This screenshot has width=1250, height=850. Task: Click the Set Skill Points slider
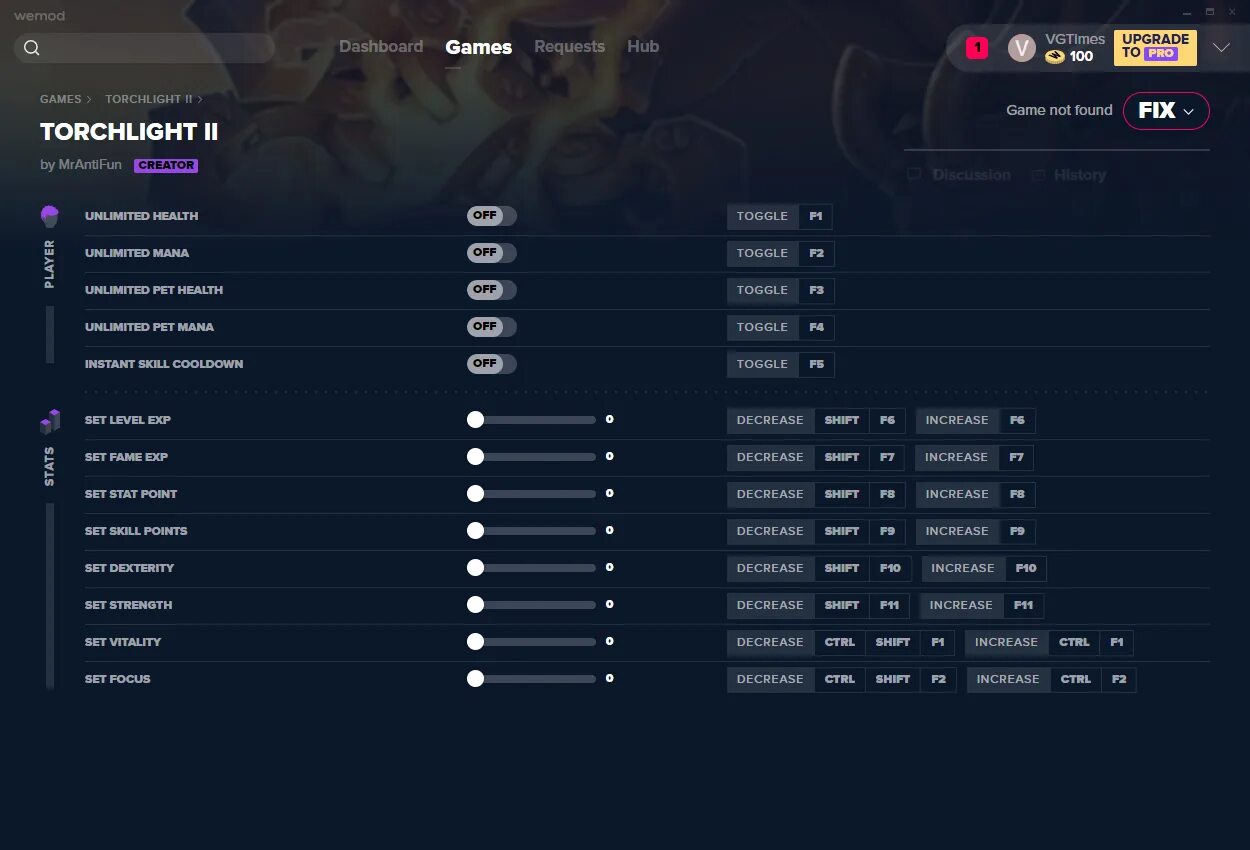point(531,531)
